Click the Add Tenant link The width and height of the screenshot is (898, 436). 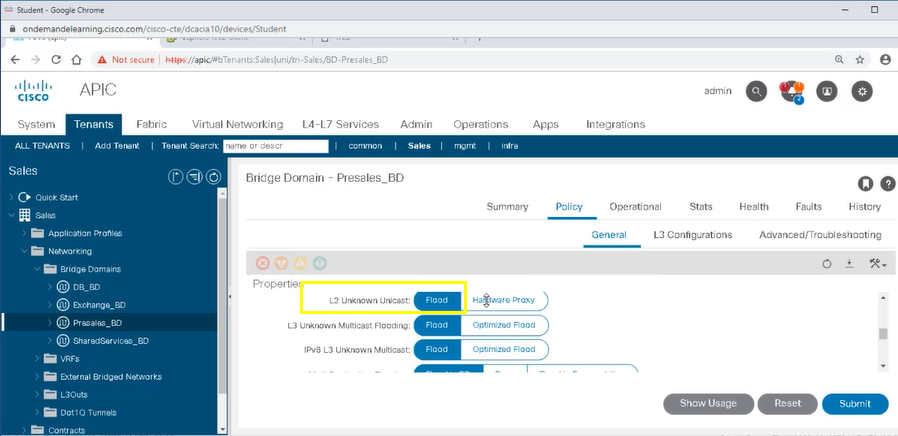(117, 146)
